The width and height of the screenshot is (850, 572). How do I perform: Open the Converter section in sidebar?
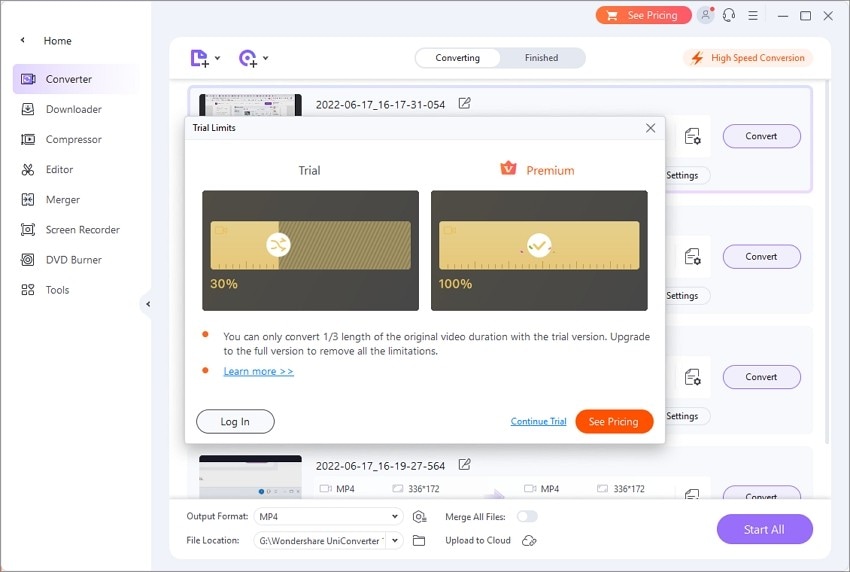76,79
